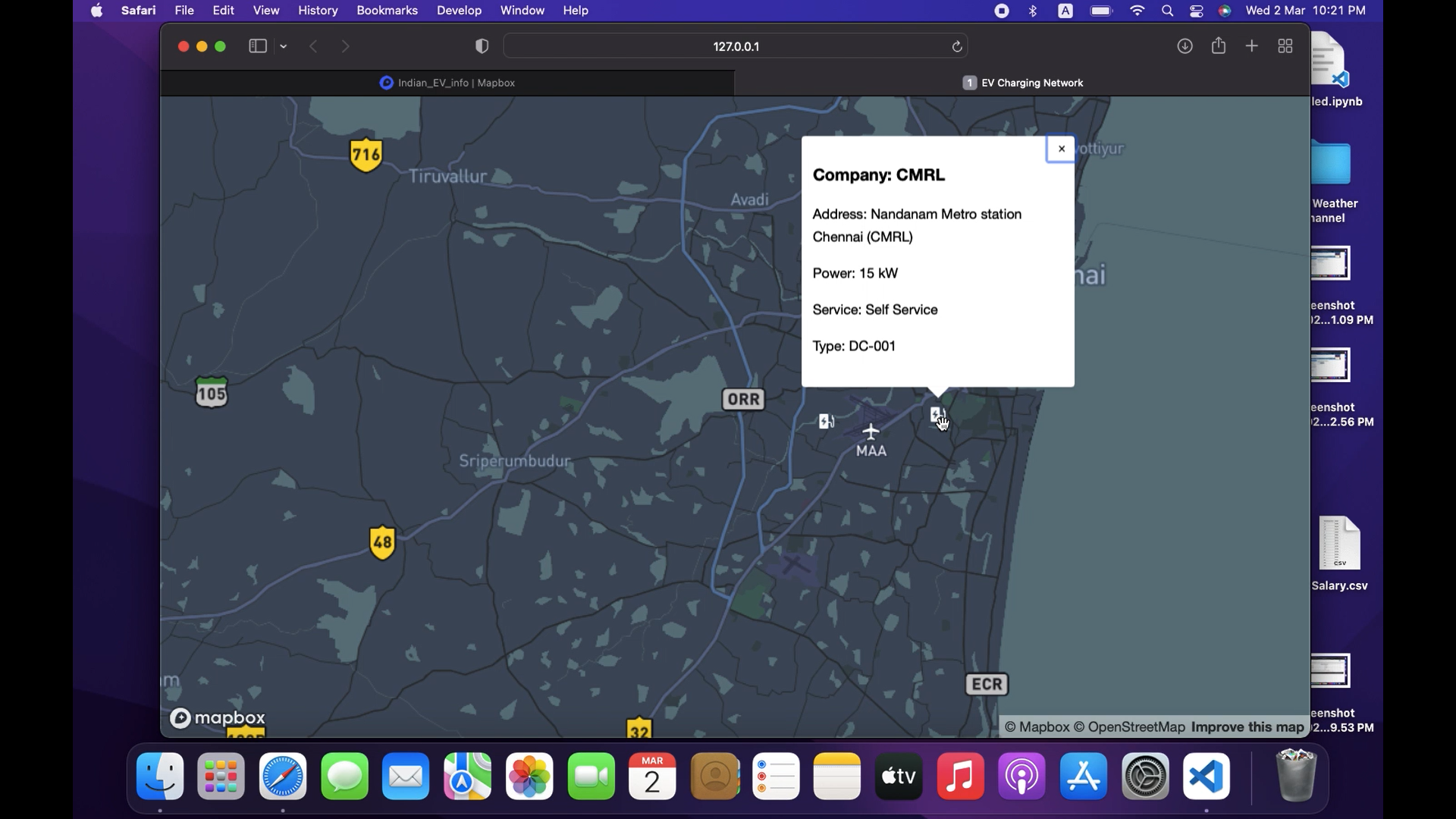Viewport: 1456px width, 819px height.
Task: Reload the 127.0.0.1 page
Action: 957,46
